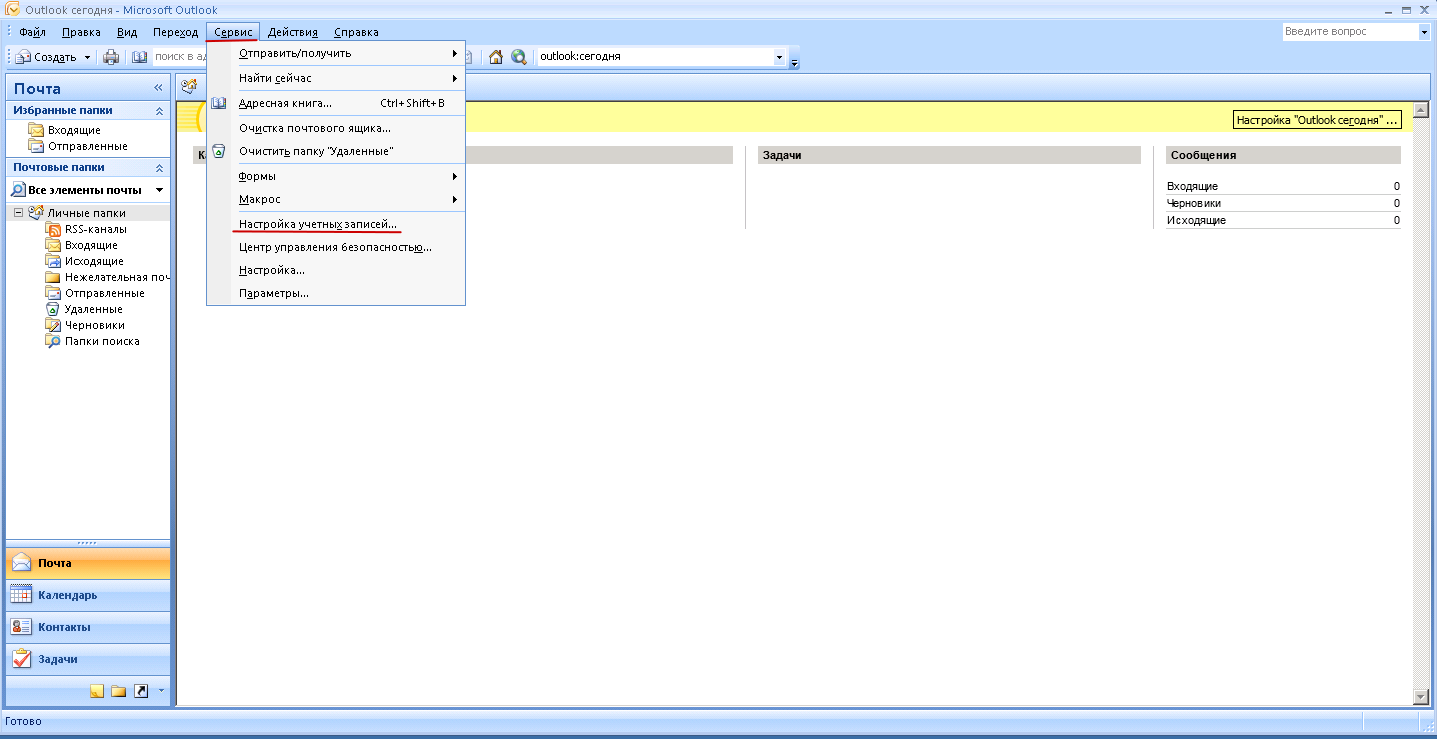1437x739 pixels.
Task: Click the Home icon in the web toolbar
Action: click(495, 57)
